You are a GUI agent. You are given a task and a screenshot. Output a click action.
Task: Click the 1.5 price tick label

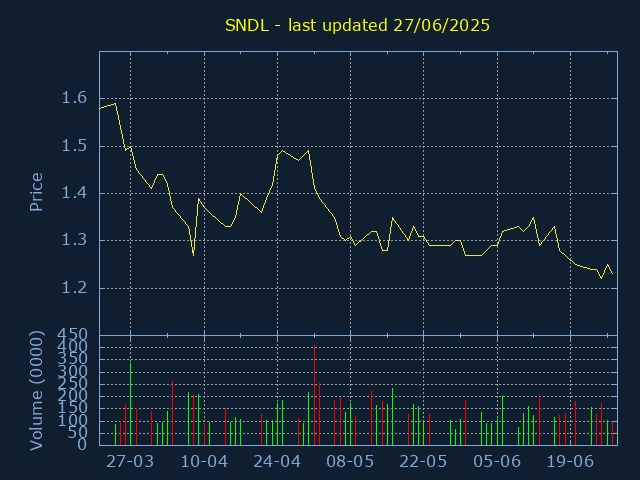point(74,146)
